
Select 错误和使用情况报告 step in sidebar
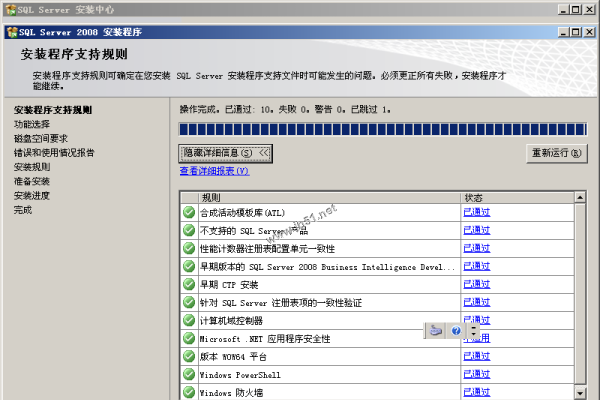[54, 153]
